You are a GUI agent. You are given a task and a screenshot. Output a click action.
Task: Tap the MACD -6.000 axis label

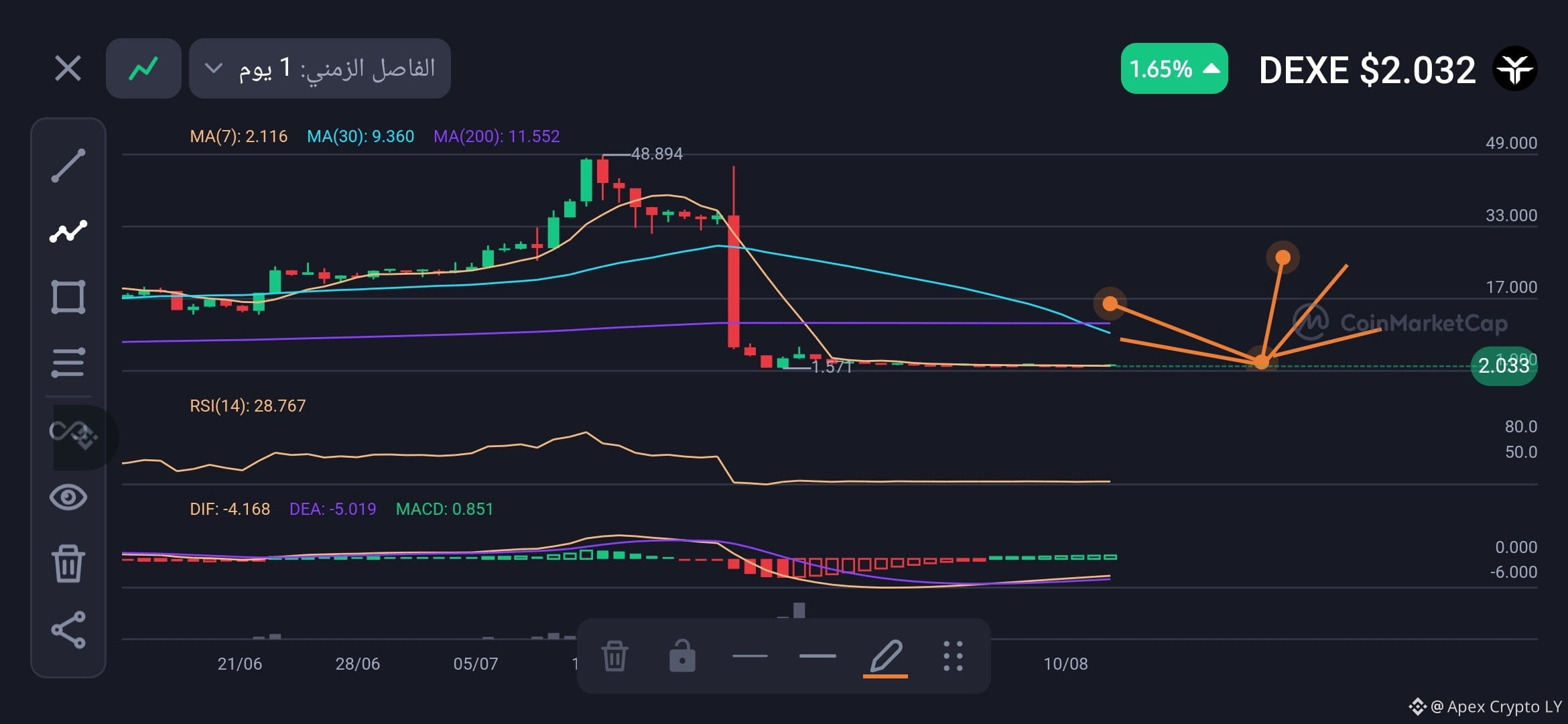[x=1513, y=572]
